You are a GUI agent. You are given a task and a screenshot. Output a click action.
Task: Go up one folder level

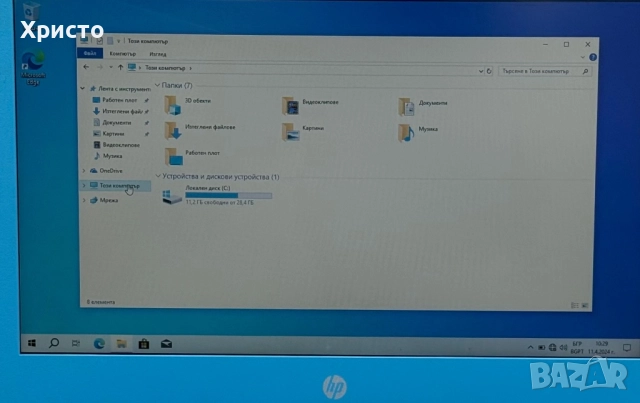(120, 67)
